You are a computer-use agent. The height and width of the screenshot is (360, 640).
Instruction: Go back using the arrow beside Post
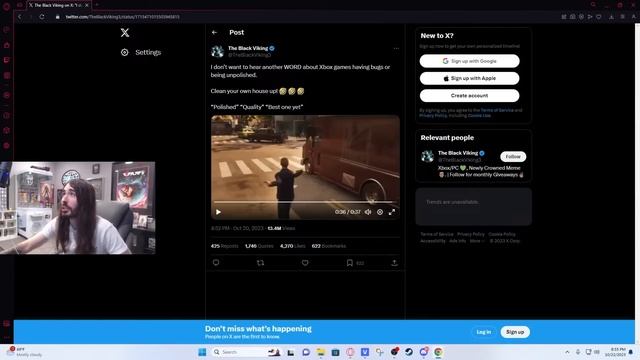215,32
